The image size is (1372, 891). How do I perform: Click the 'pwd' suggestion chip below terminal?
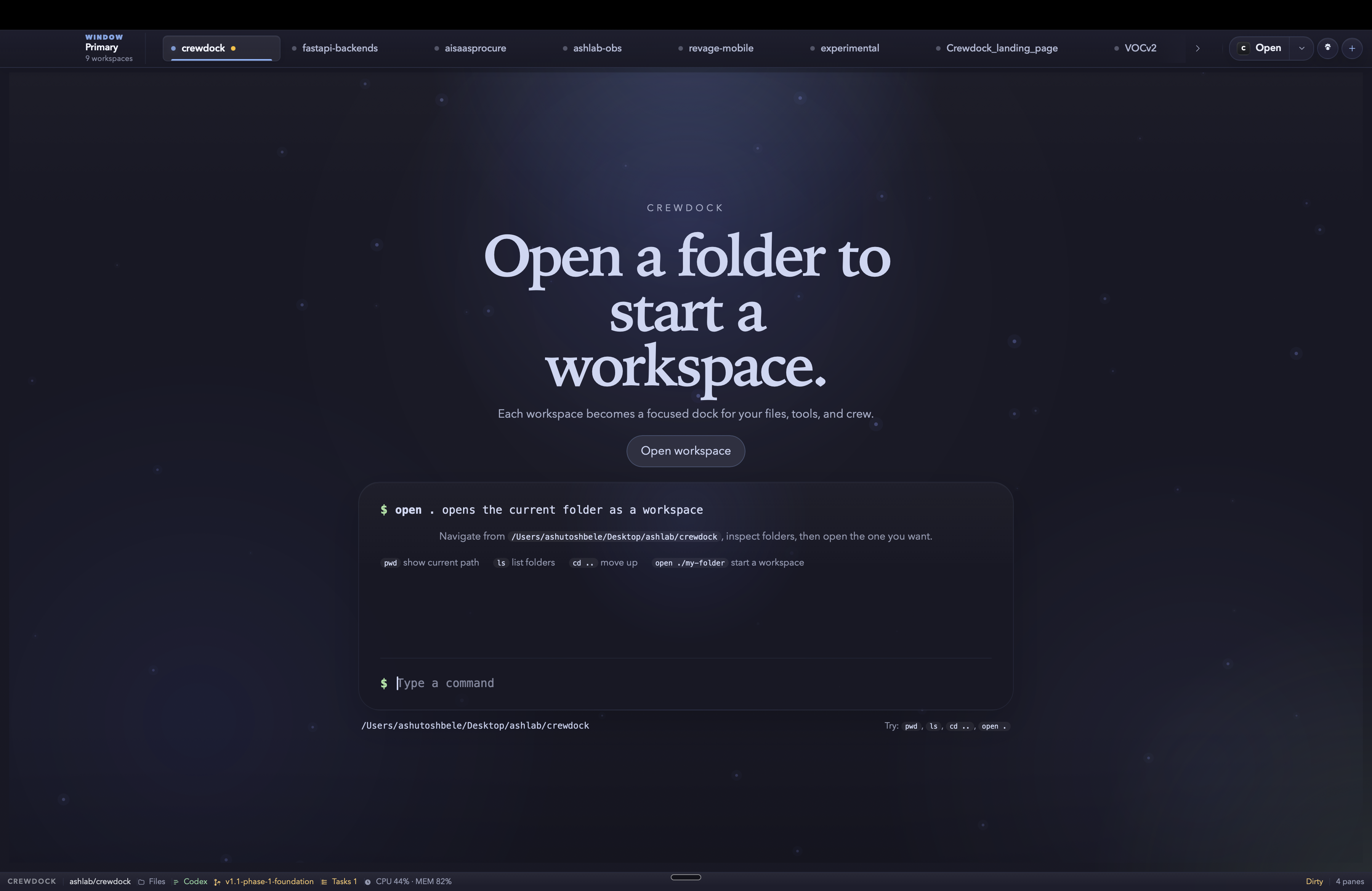[x=911, y=726]
